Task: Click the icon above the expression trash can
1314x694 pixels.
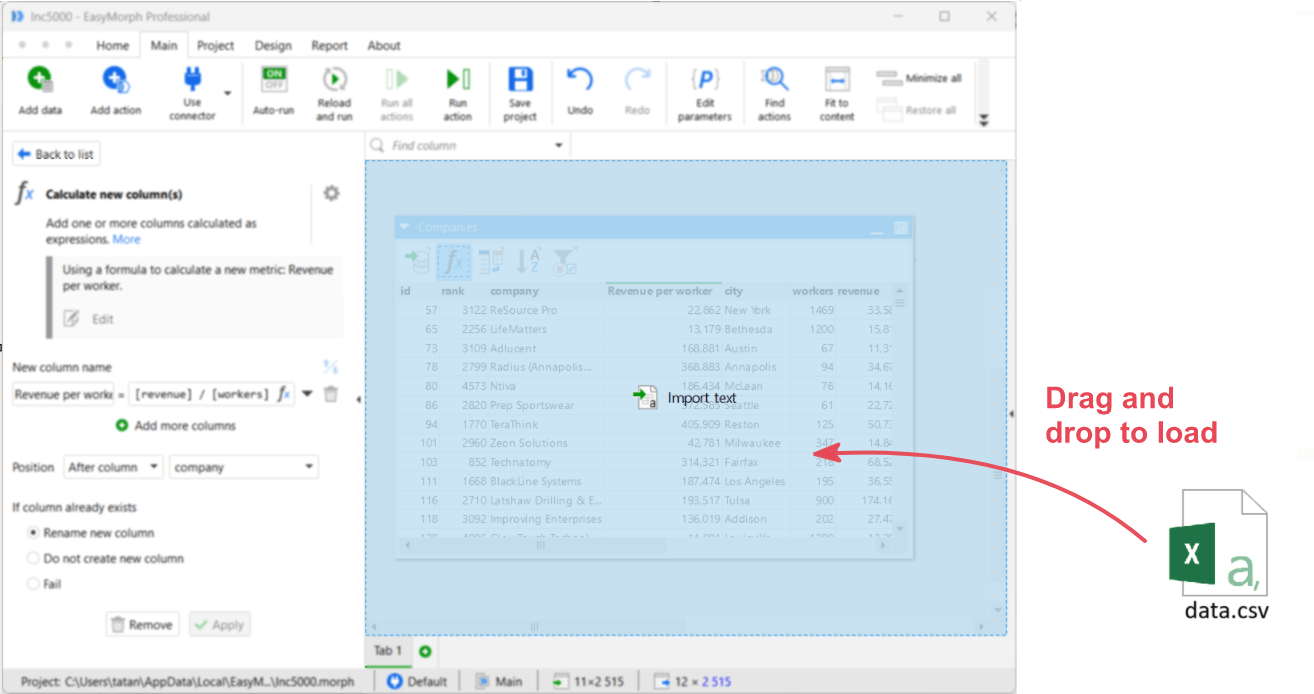Action: coord(331,367)
